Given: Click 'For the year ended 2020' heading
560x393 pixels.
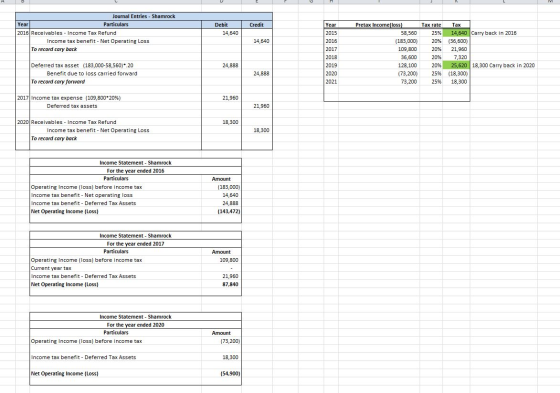Looking at the screenshot, I should (x=135, y=325).
